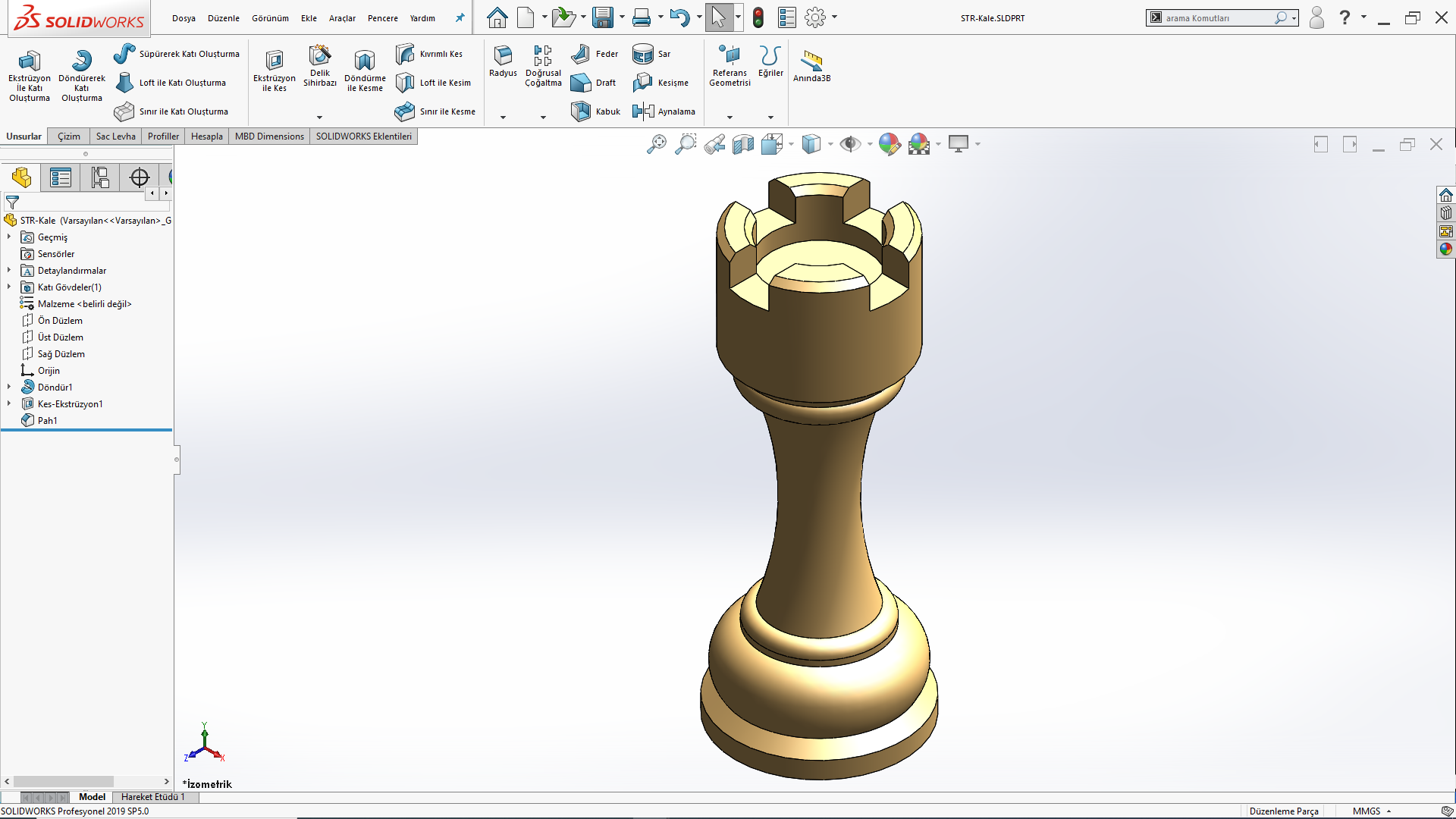Open the ConfigurationManager tab icon
The height and width of the screenshot is (819, 1456).
[x=100, y=177]
